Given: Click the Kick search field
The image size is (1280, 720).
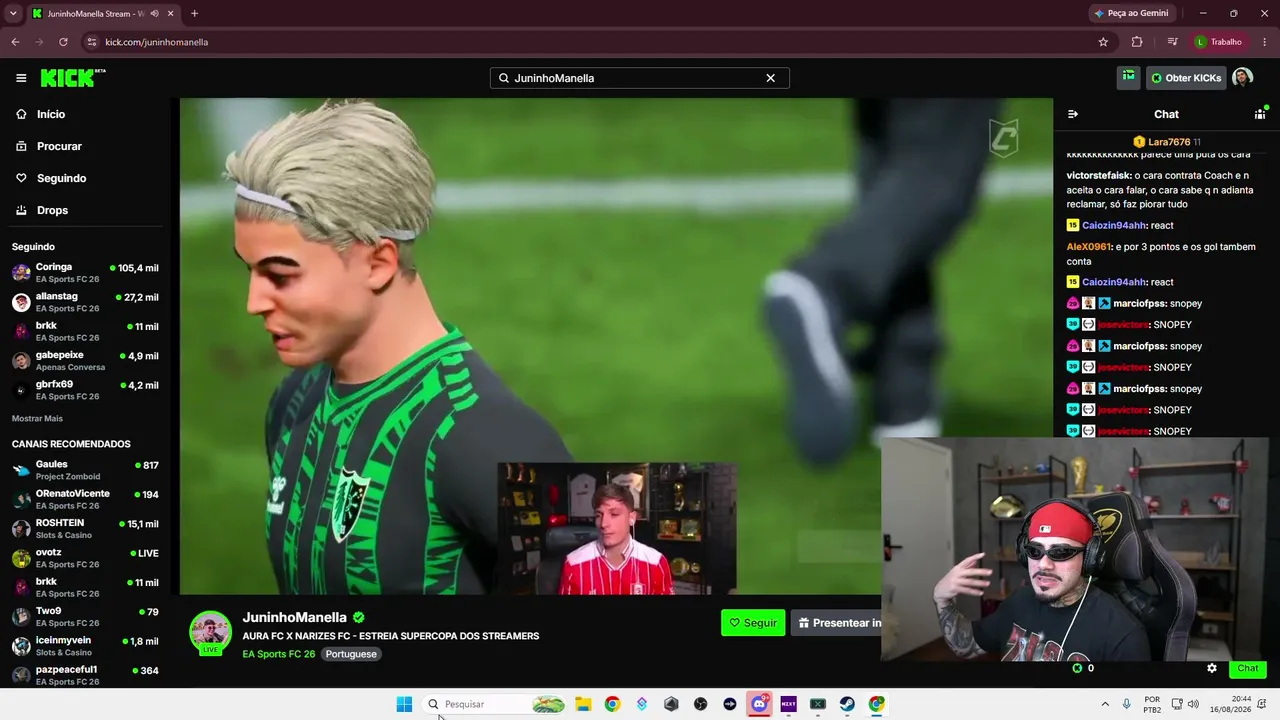Looking at the screenshot, I should pos(639,78).
